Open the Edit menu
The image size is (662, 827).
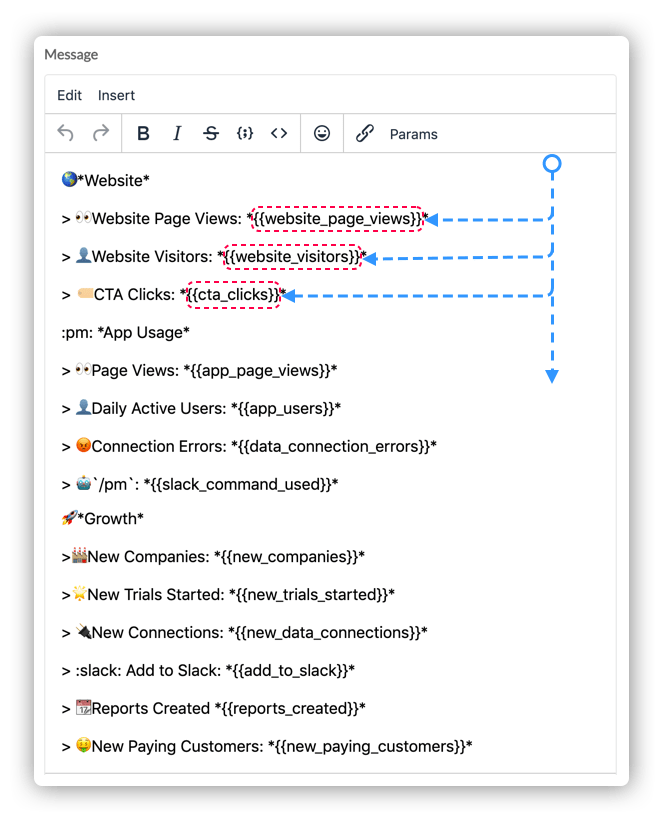pyautogui.click(x=69, y=95)
